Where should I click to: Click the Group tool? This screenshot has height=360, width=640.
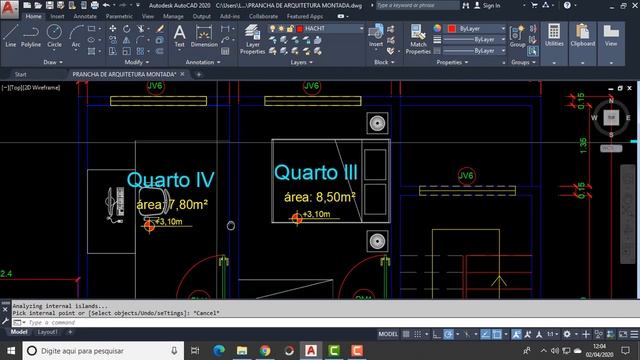pyautogui.click(x=517, y=36)
